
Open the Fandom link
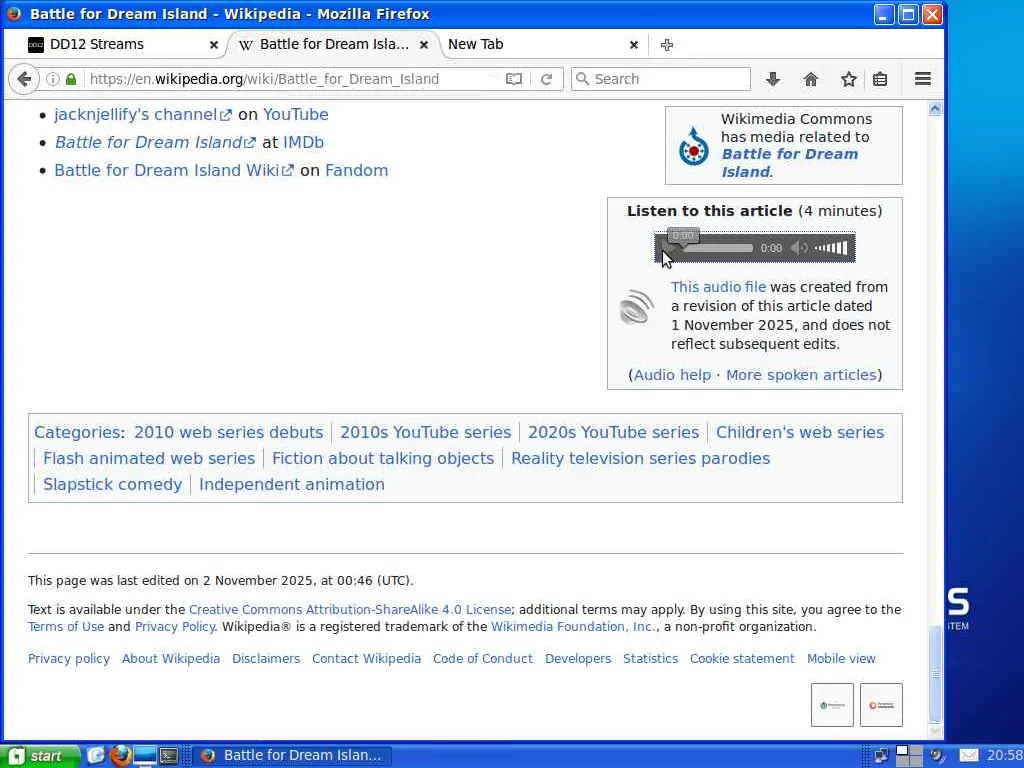pos(357,170)
